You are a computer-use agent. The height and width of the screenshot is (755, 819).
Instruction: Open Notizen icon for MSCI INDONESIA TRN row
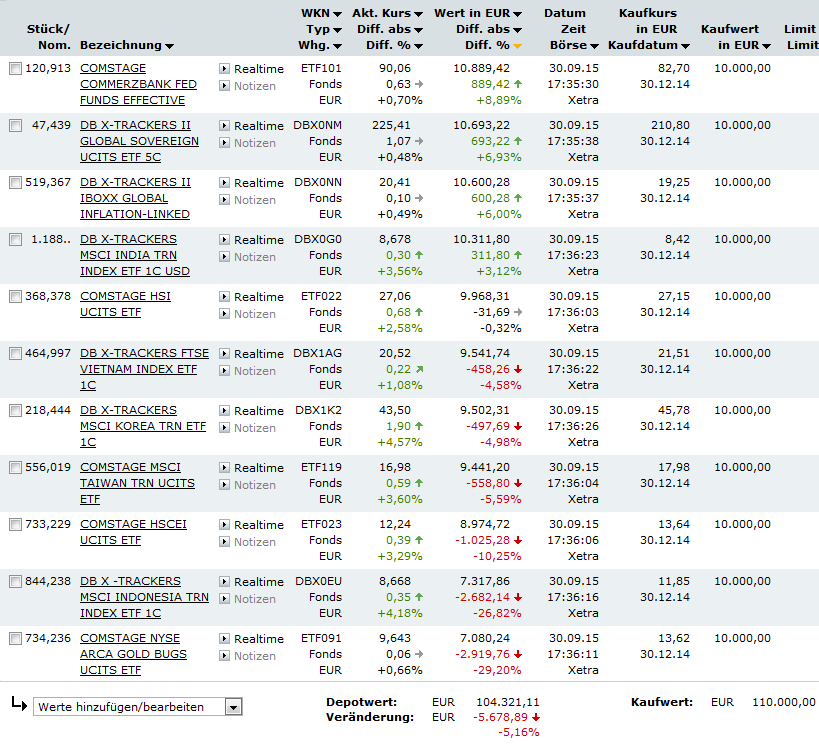point(224,598)
